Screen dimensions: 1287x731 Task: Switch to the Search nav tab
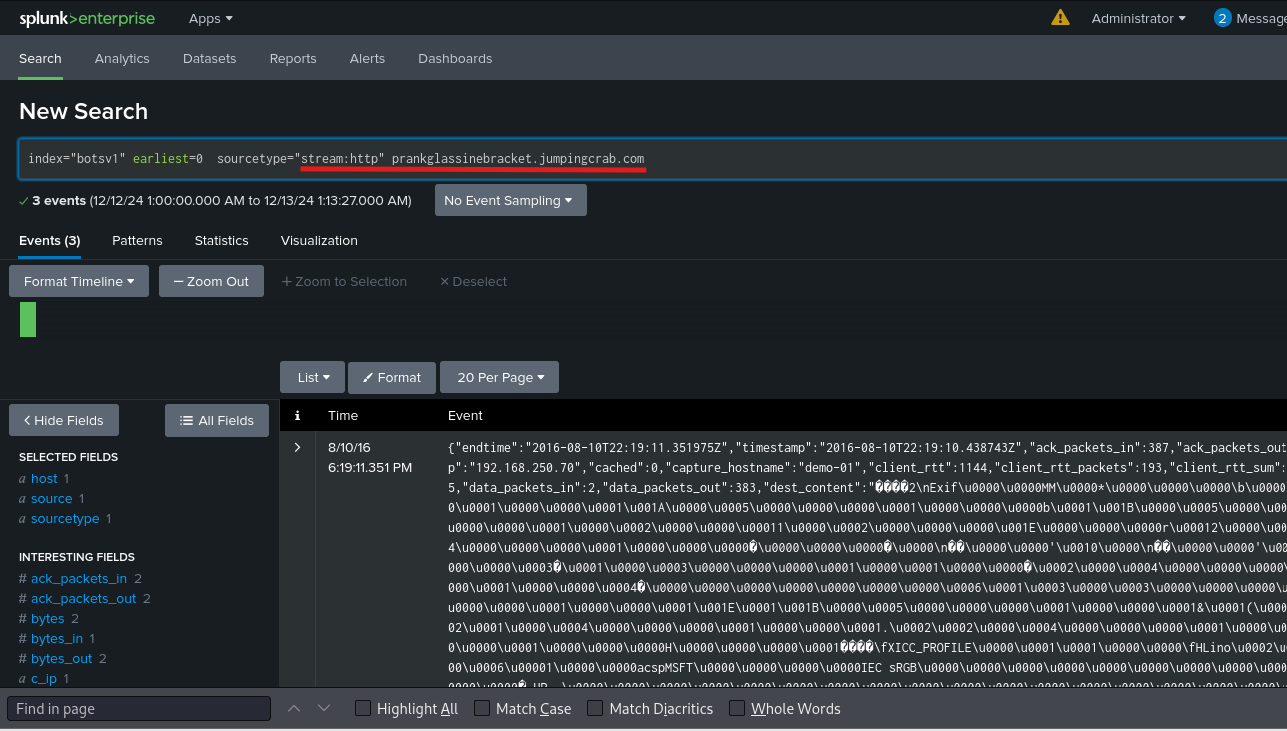[40, 58]
